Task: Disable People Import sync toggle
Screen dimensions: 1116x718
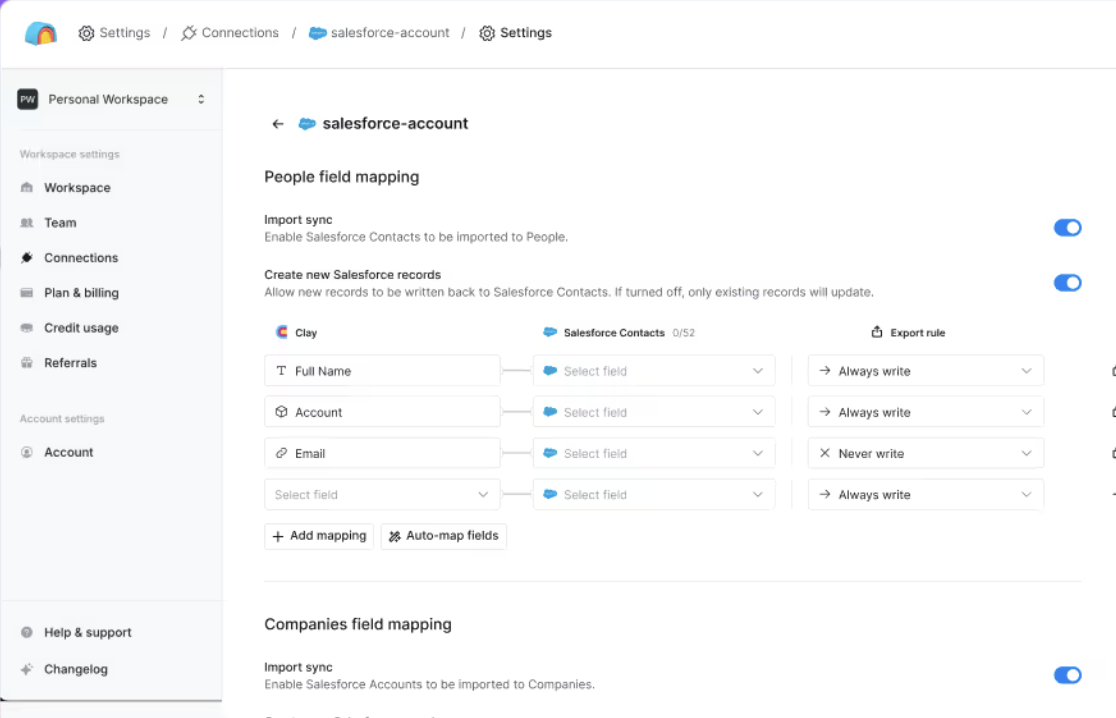Action: pyautogui.click(x=1067, y=228)
